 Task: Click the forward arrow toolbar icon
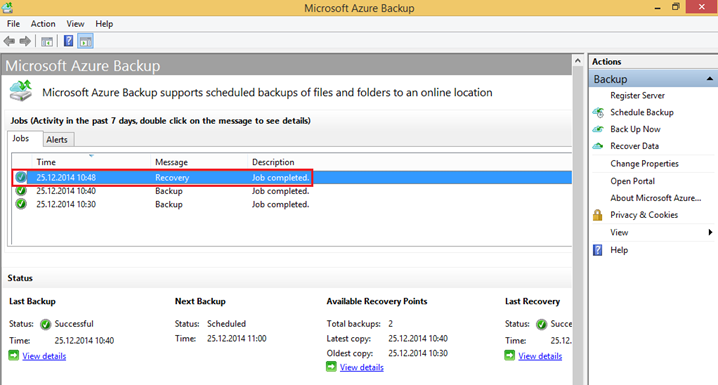pos(25,41)
